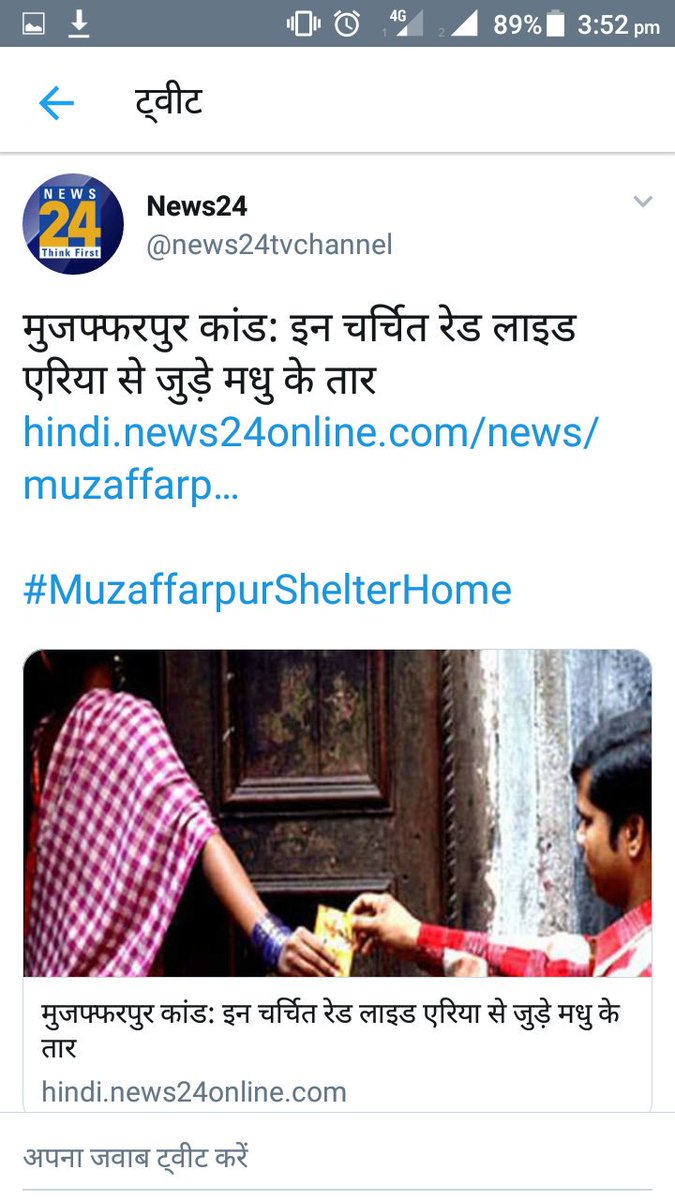The image size is (675, 1200).
Task: Tap the download icon in status bar
Action: coord(79,24)
